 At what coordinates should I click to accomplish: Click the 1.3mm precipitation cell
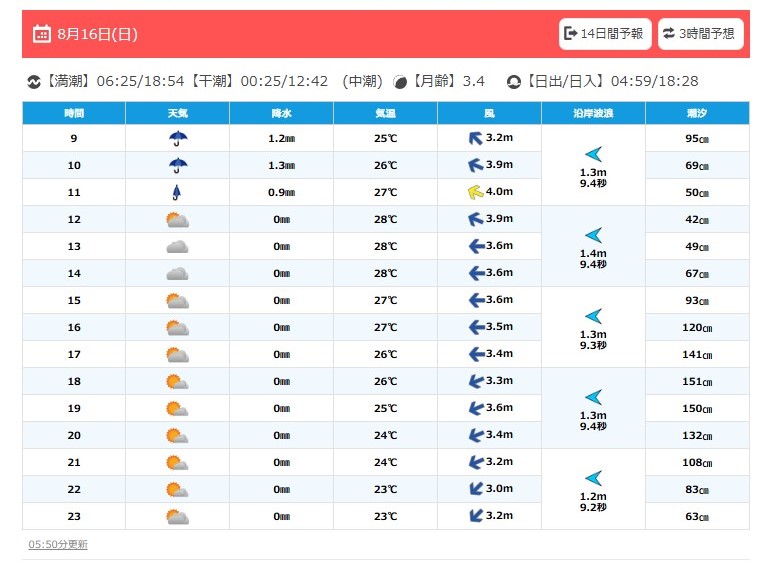click(281, 165)
